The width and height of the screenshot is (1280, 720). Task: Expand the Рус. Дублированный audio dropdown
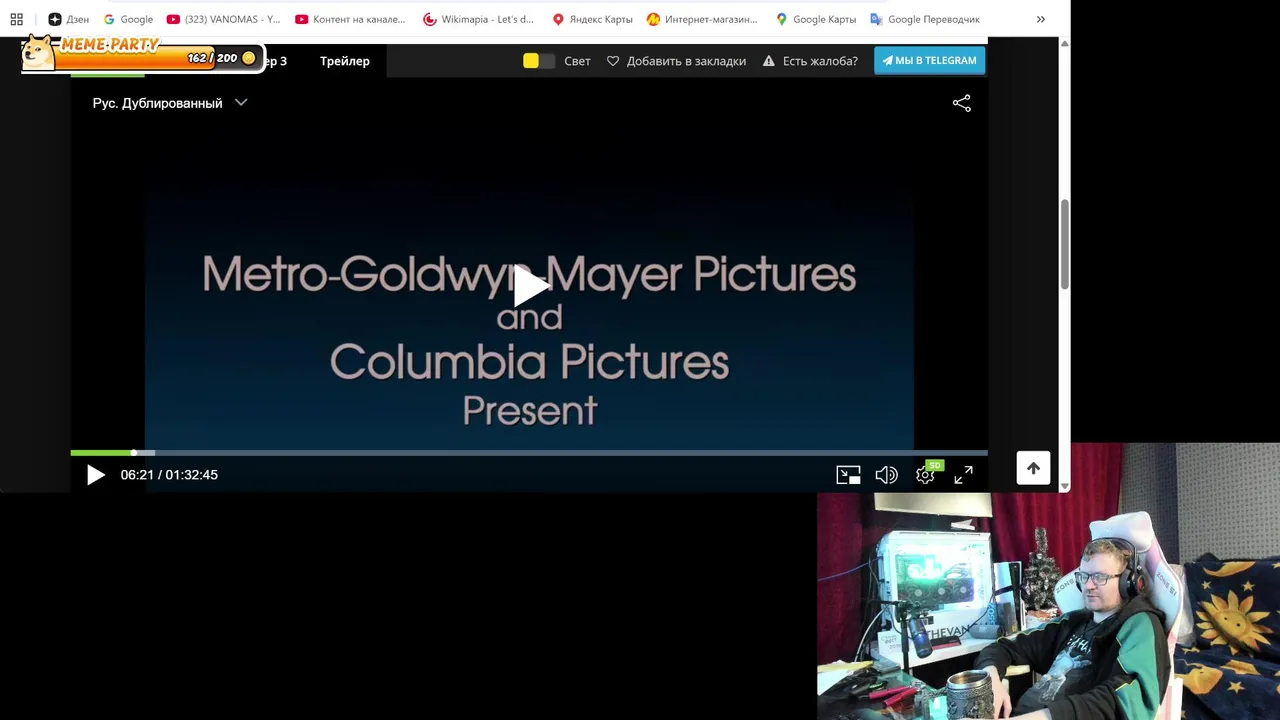coord(170,103)
